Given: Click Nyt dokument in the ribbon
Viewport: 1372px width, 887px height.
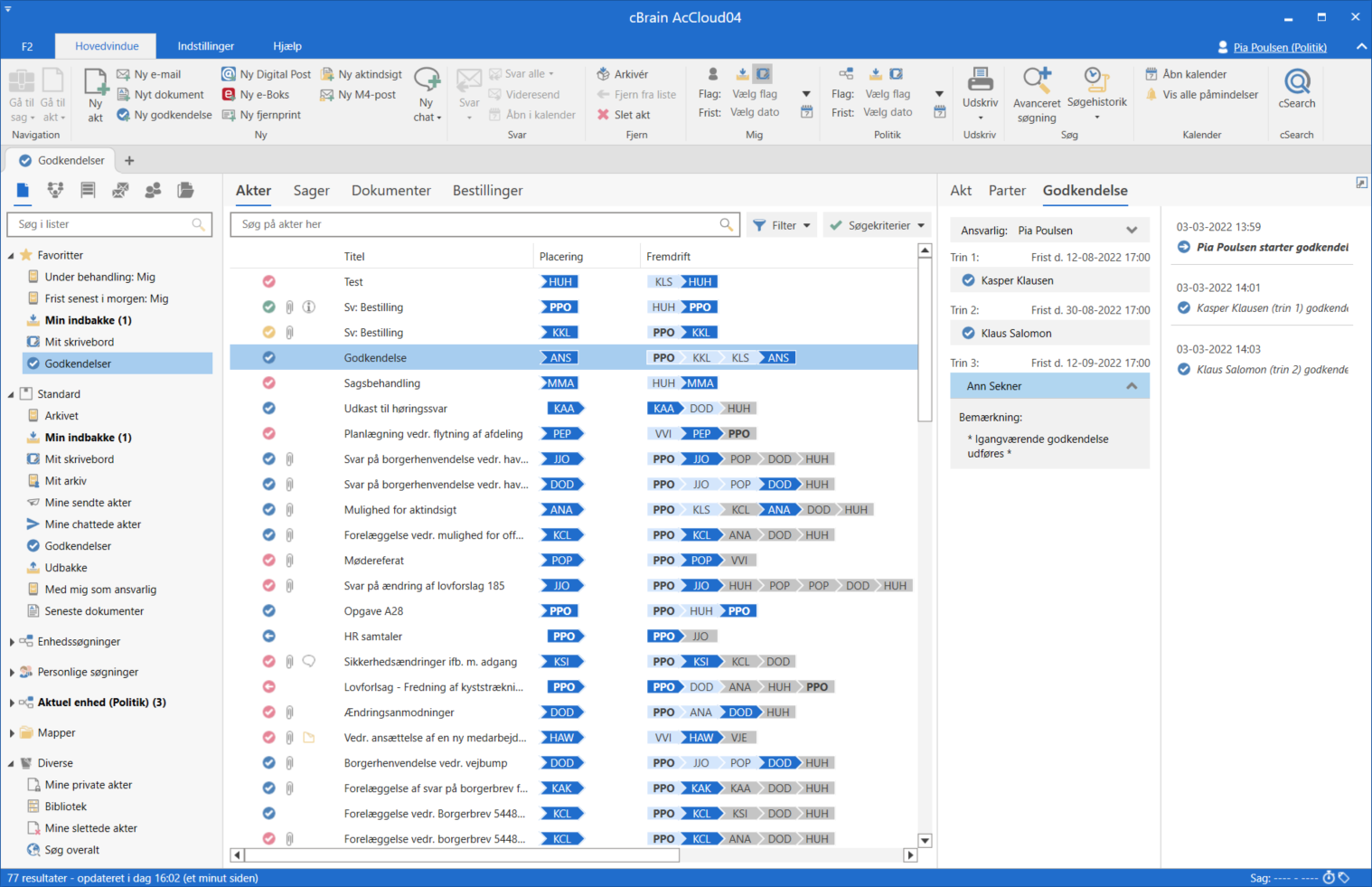Looking at the screenshot, I should pos(160,94).
